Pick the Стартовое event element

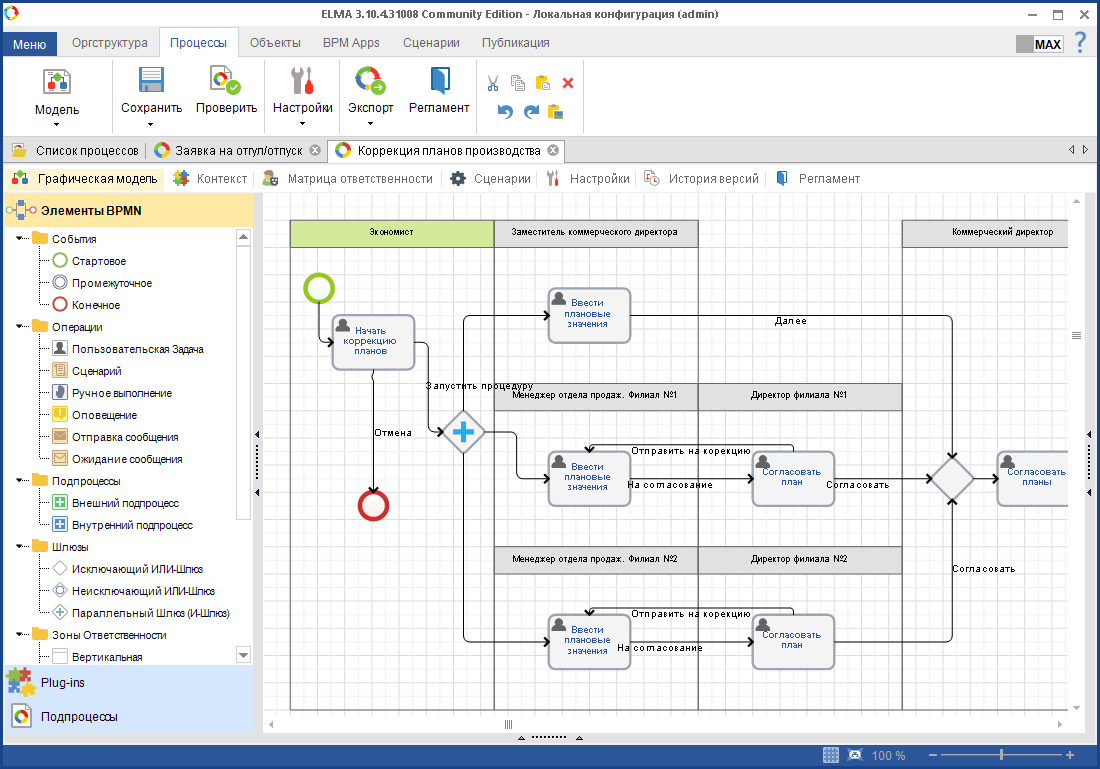click(98, 261)
